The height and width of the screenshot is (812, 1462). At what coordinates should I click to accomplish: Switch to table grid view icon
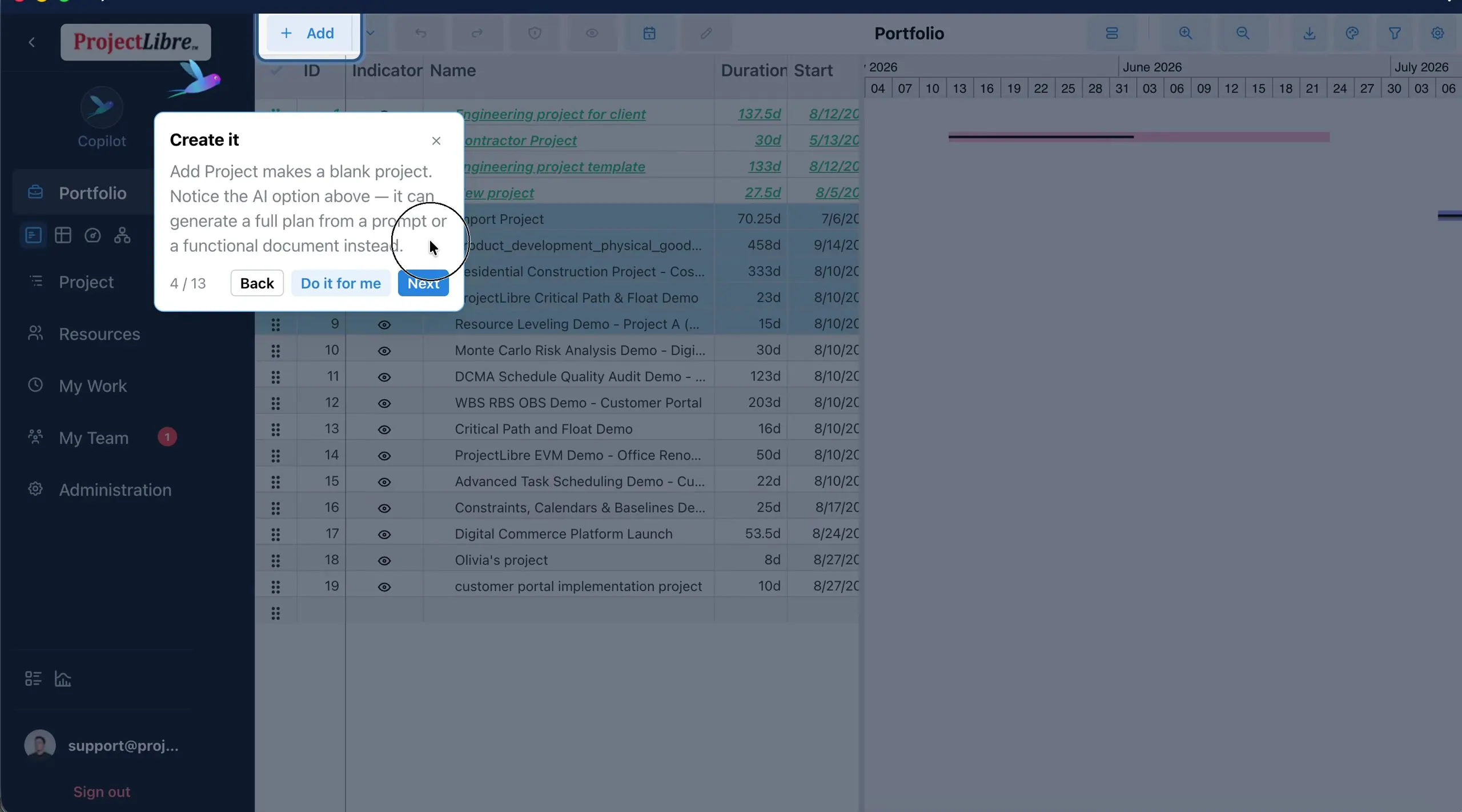pyautogui.click(x=63, y=235)
